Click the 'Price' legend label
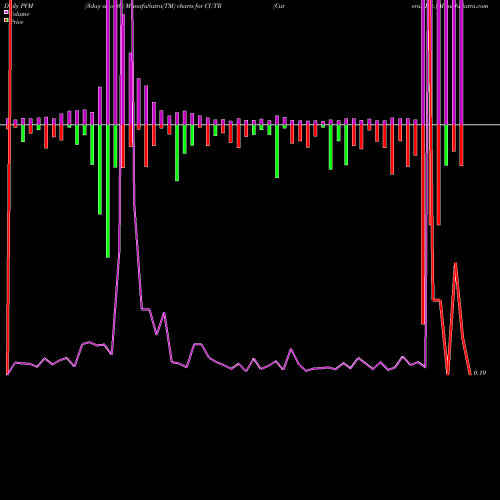This screenshot has height=500, width=500. pos(17,22)
